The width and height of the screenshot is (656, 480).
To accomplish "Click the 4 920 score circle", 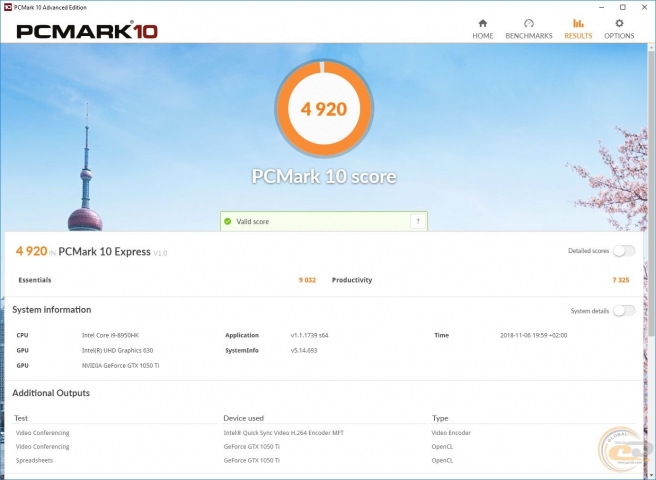I will tap(324, 108).
